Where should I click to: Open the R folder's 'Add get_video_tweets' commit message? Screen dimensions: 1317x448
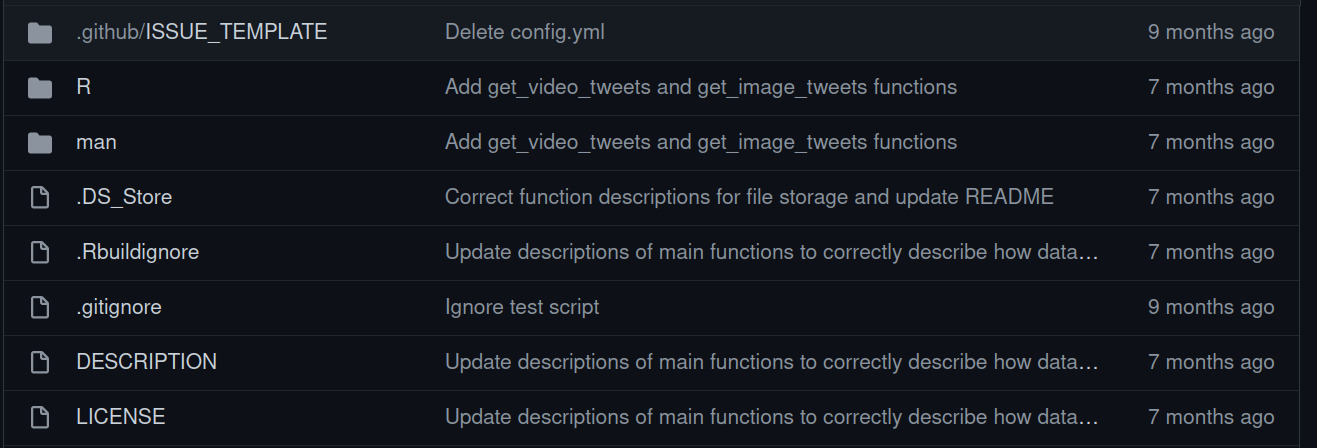click(701, 87)
